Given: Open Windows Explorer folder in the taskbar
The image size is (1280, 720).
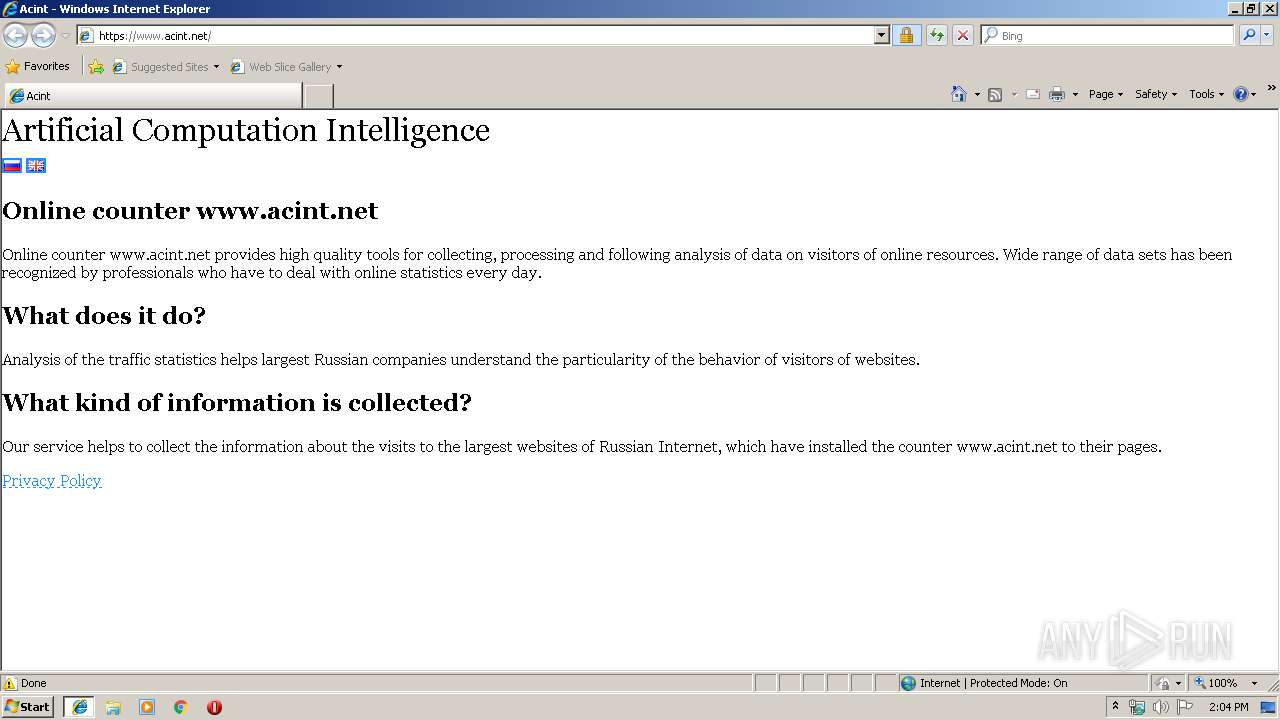Looking at the screenshot, I should (x=113, y=707).
